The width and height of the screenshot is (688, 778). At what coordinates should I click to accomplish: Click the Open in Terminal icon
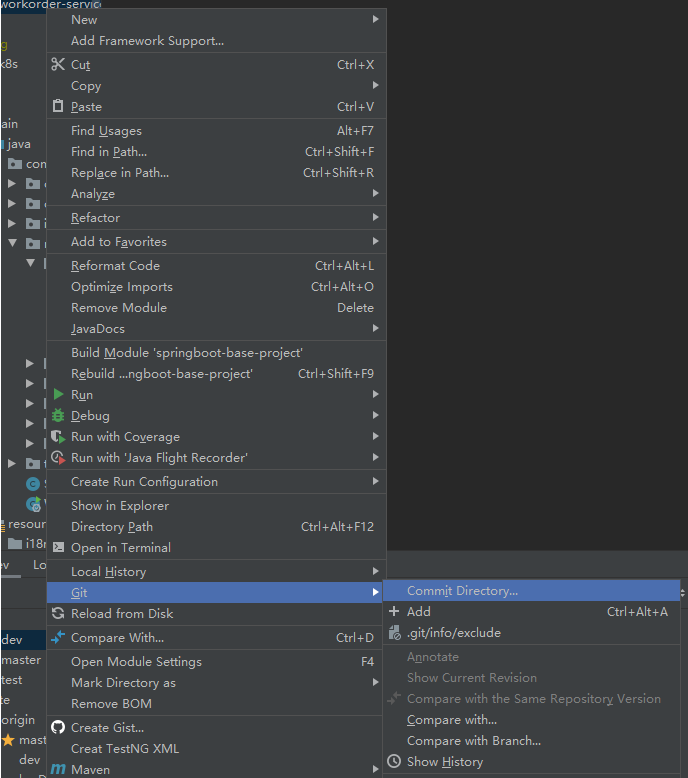point(58,548)
